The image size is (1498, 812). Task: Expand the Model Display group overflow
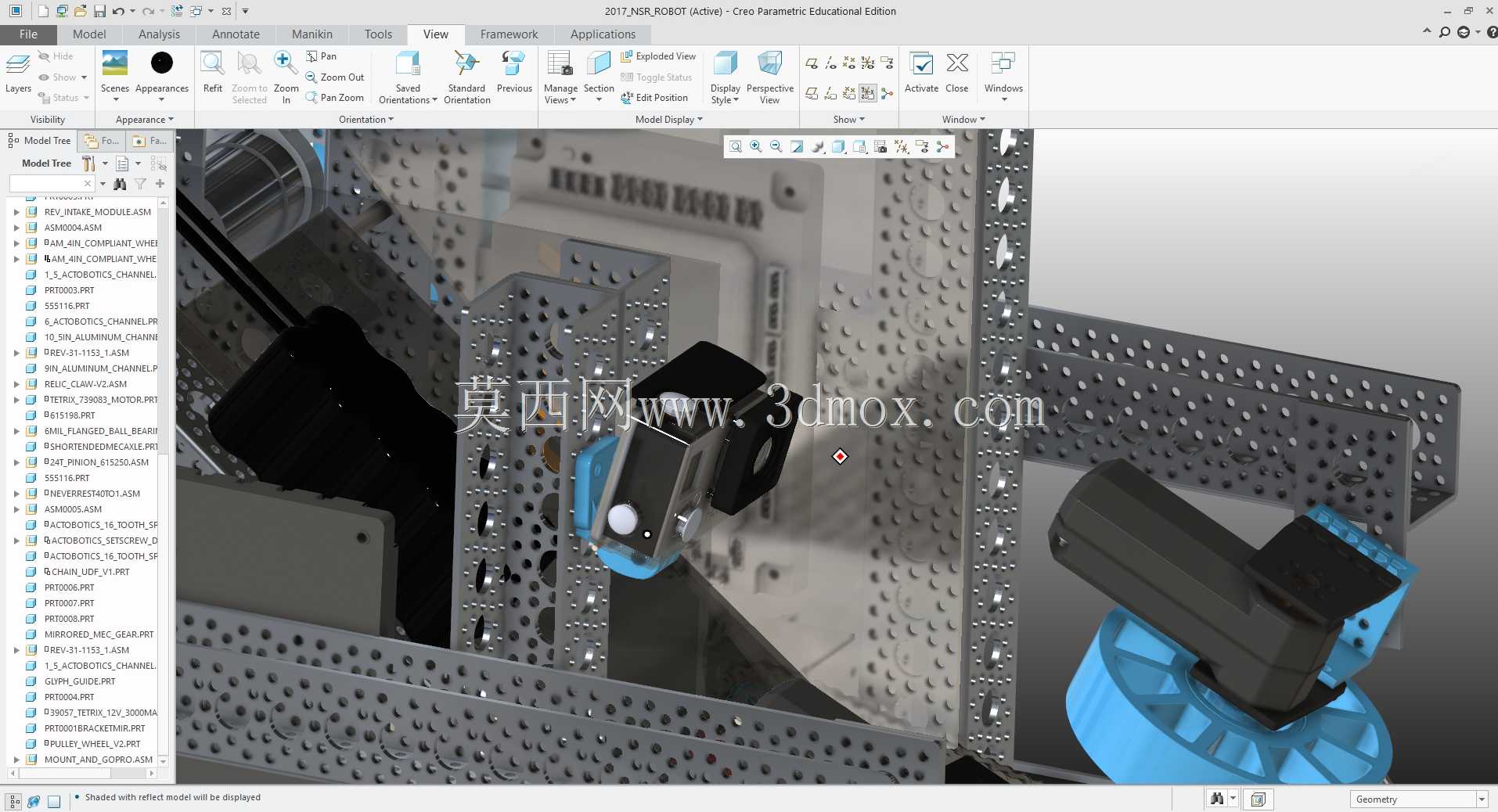click(669, 120)
